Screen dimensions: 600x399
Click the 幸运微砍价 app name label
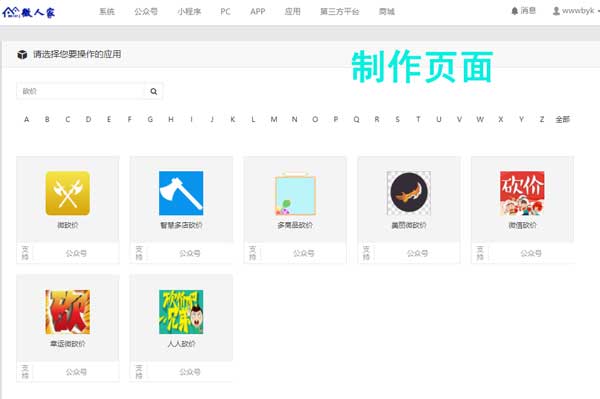tap(68, 344)
